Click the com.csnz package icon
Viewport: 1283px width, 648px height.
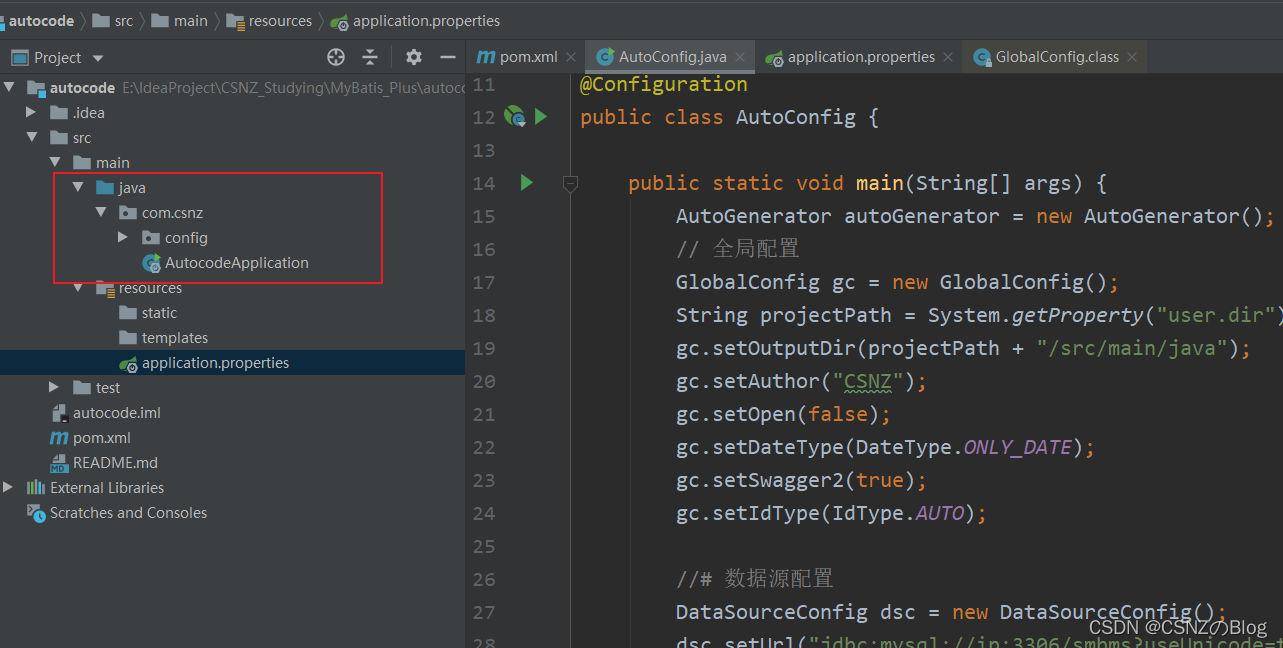[128, 213]
